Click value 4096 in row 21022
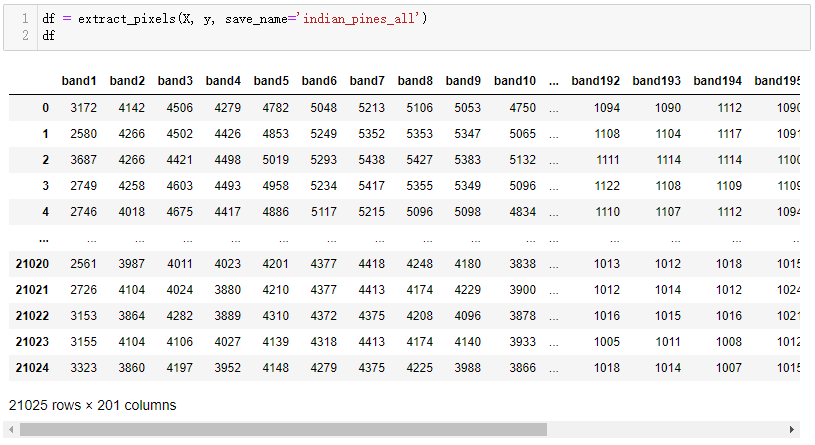The height and width of the screenshot is (445, 815). coord(468,316)
